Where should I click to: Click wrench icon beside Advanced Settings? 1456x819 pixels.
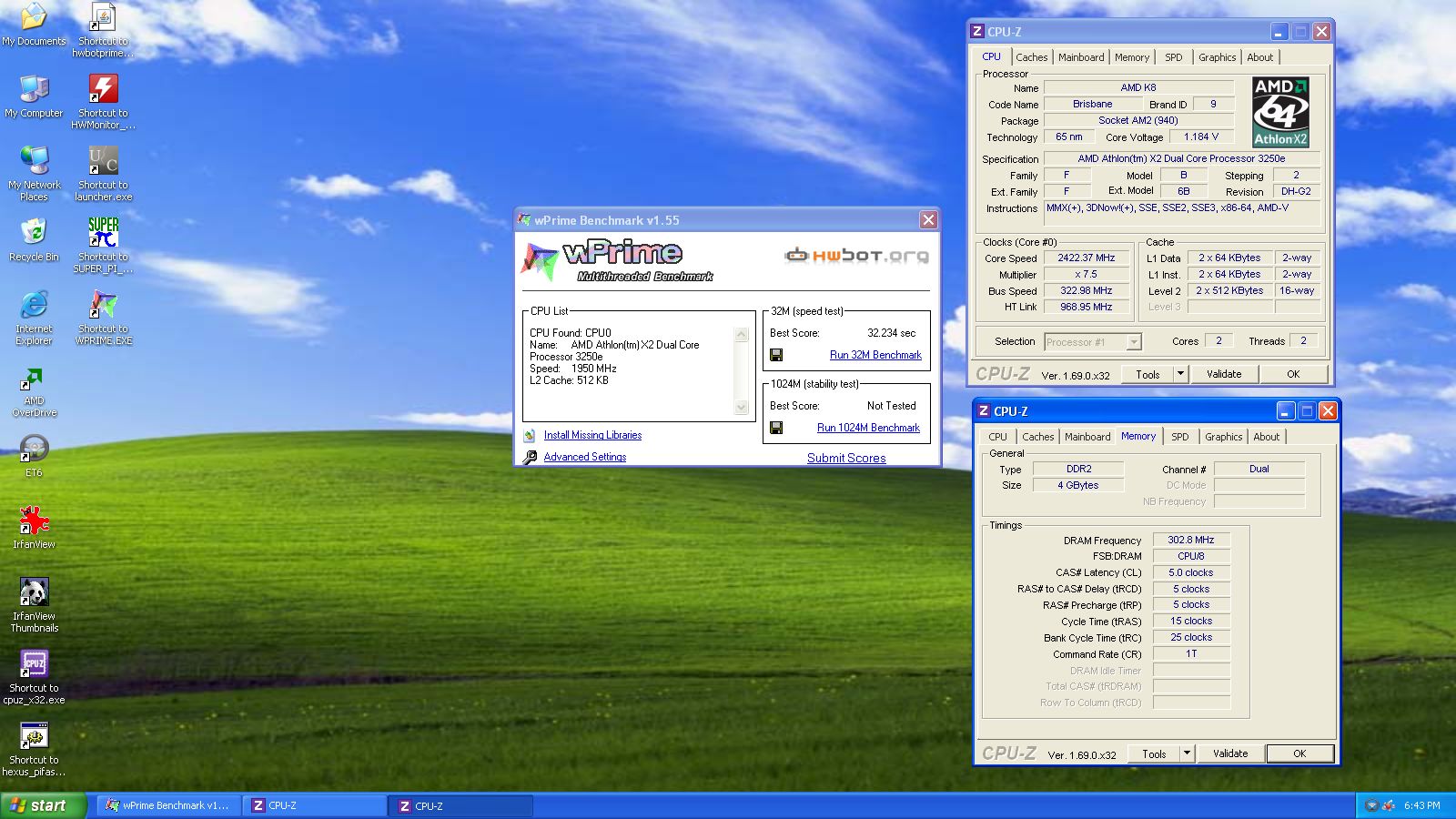pos(530,457)
